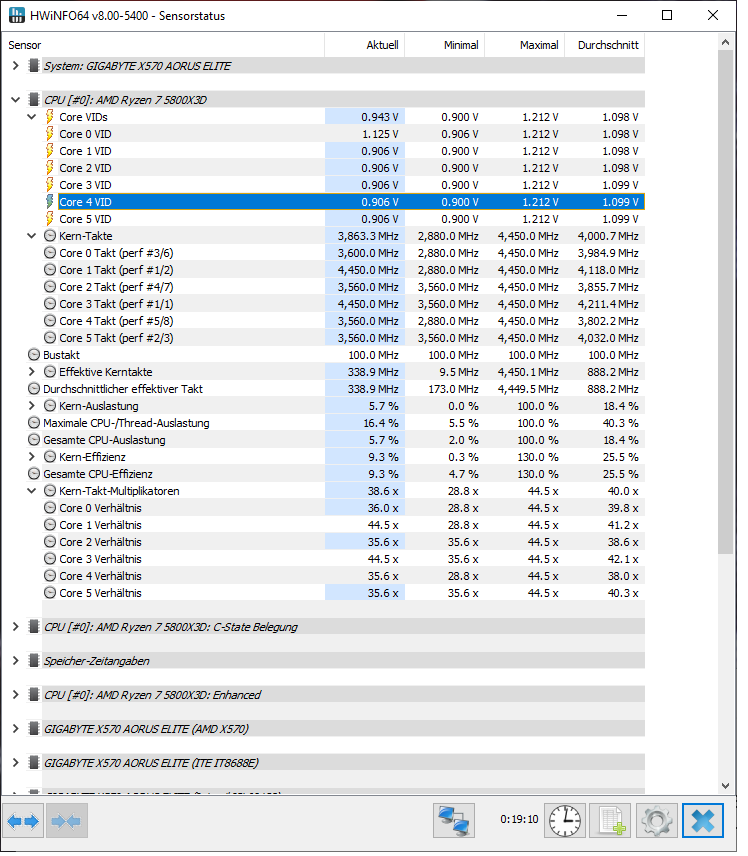Viewport: 748px width, 856px height.
Task: Expand System GIGABYTE X570 AORUS ELITE group
Action: coord(16,67)
